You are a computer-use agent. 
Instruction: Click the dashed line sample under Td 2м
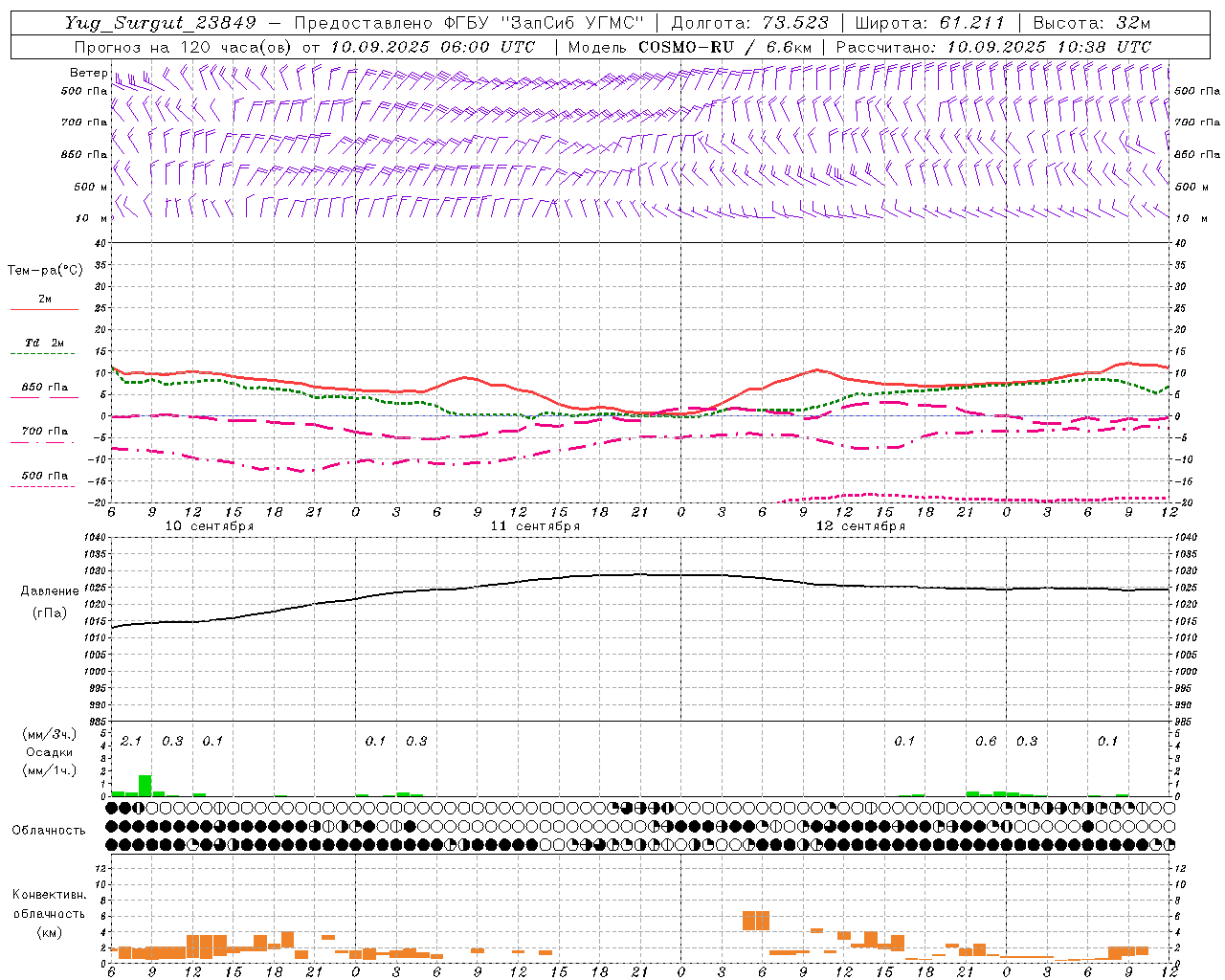point(44,354)
